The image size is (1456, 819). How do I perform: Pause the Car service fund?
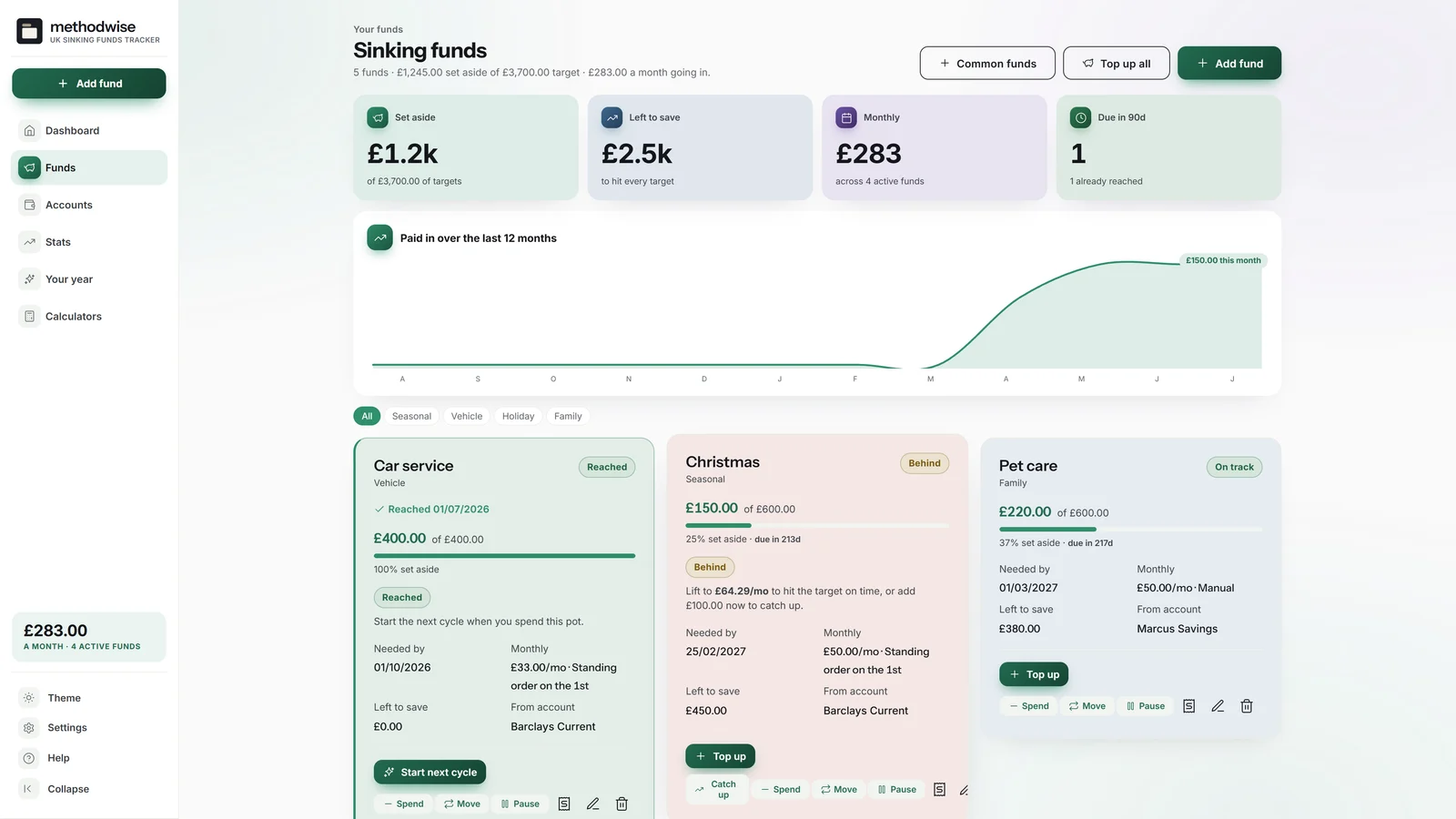(x=521, y=804)
